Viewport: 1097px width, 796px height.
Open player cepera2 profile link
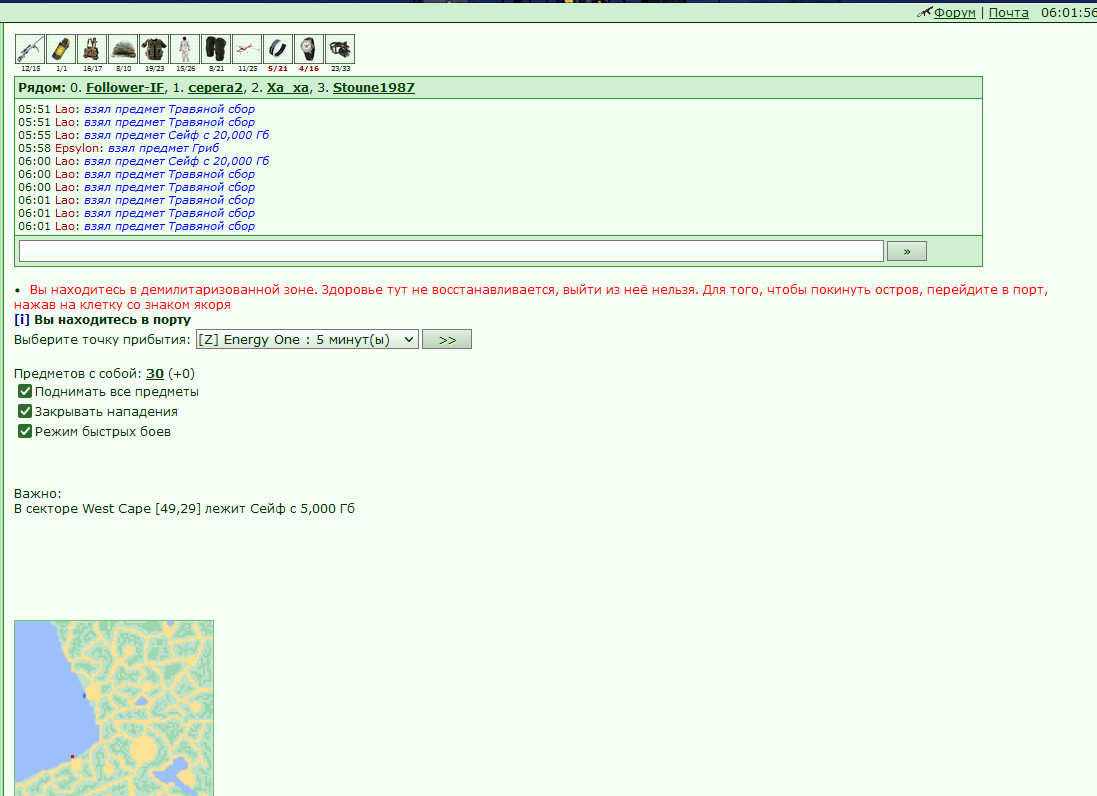215,87
